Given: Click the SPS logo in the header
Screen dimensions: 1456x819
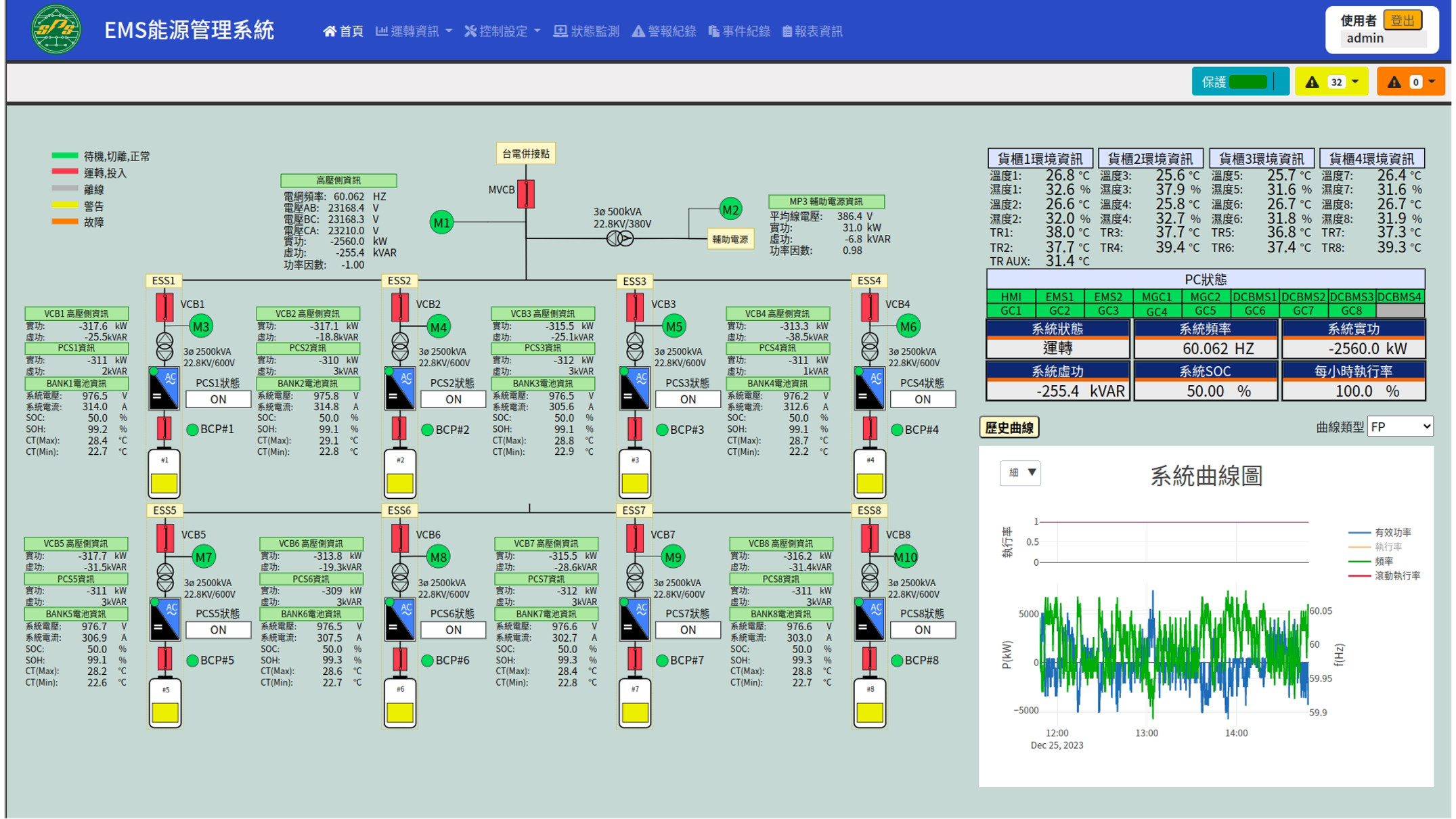Looking at the screenshot, I should [55, 30].
